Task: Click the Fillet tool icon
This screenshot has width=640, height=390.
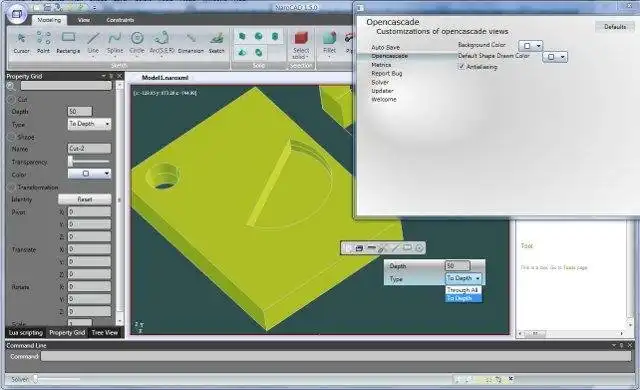Action: click(329, 42)
